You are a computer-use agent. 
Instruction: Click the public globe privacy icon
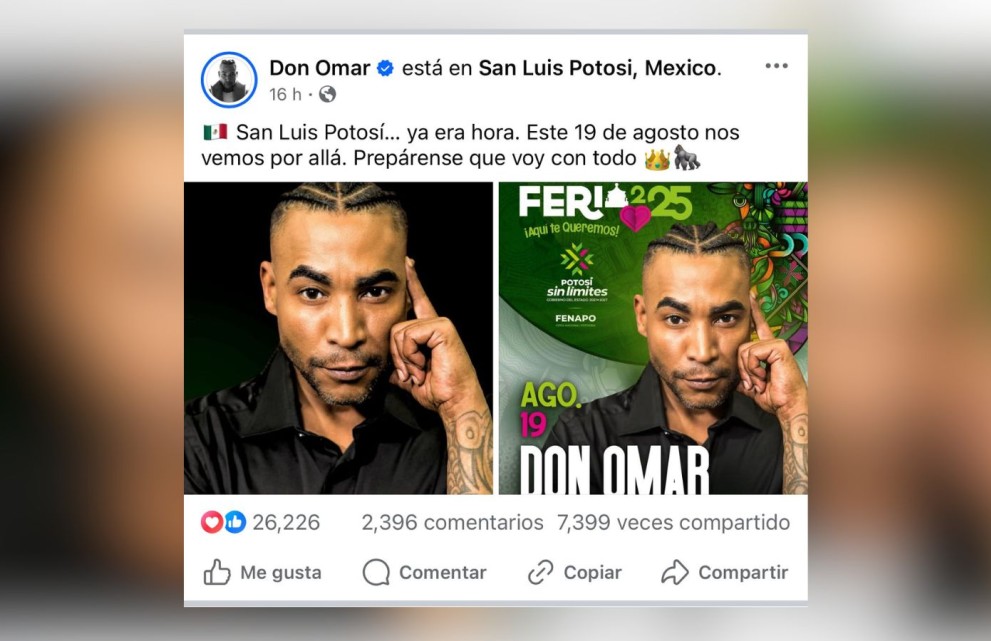[x=327, y=94]
